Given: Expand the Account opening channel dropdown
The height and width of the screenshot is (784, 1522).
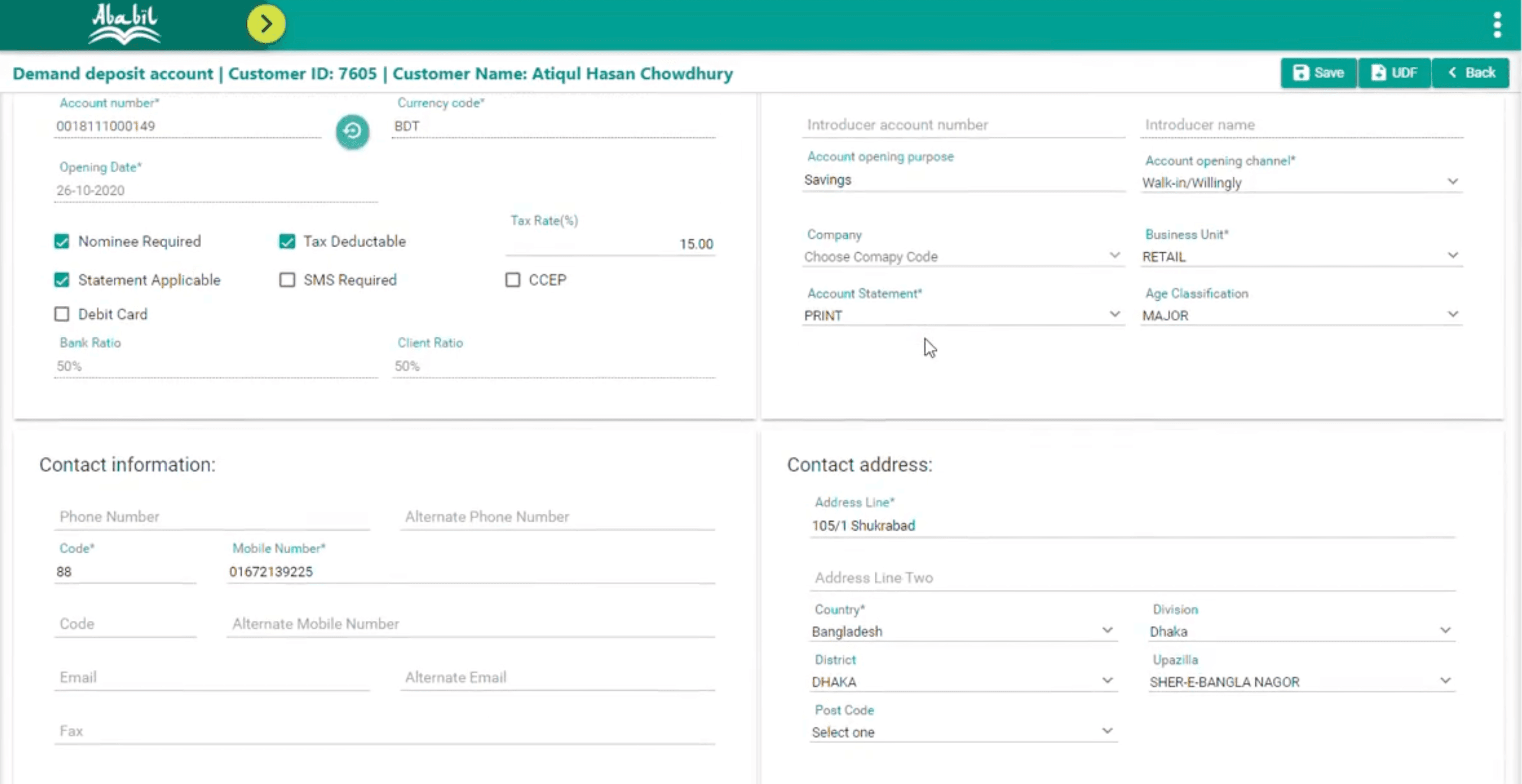Looking at the screenshot, I should click(x=1300, y=182).
